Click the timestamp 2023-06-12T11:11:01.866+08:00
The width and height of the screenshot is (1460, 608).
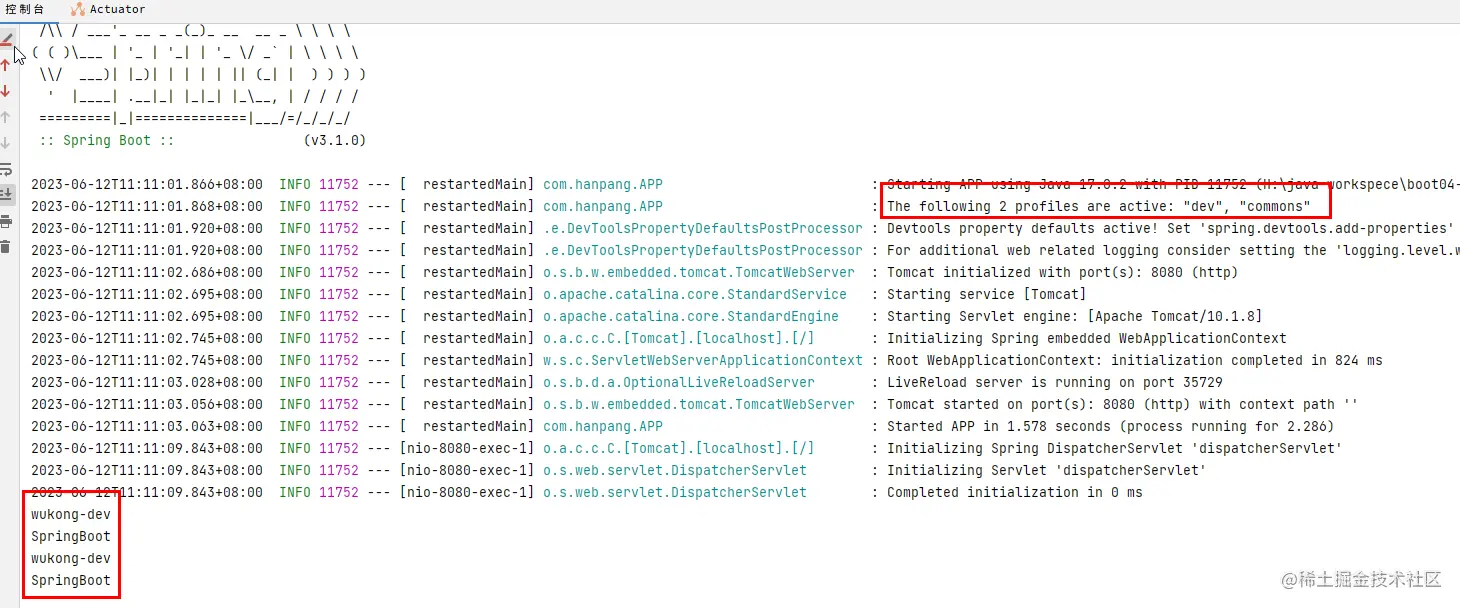tap(147, 184)
